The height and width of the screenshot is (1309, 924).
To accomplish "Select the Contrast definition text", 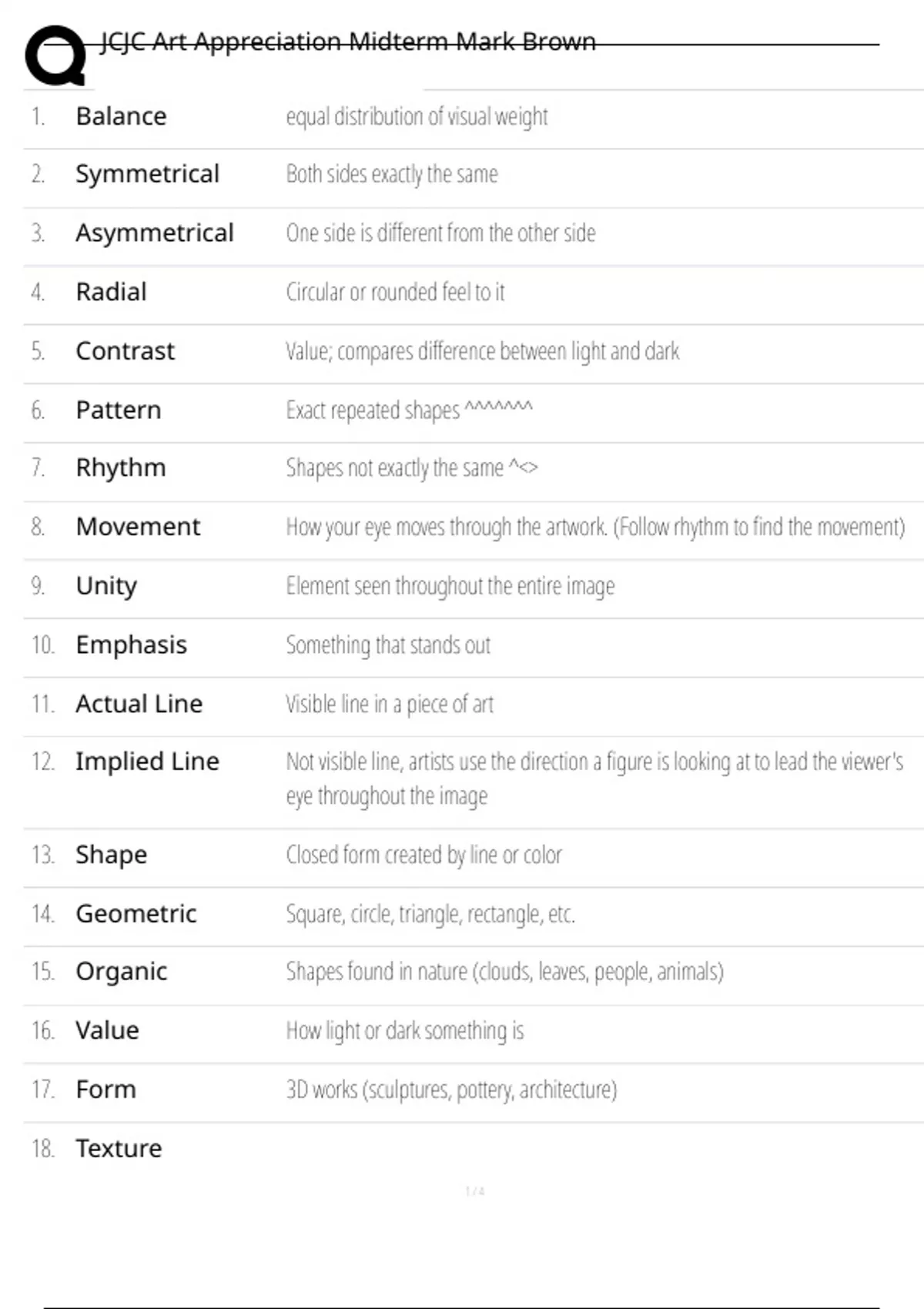I will (x=482, y=351).
